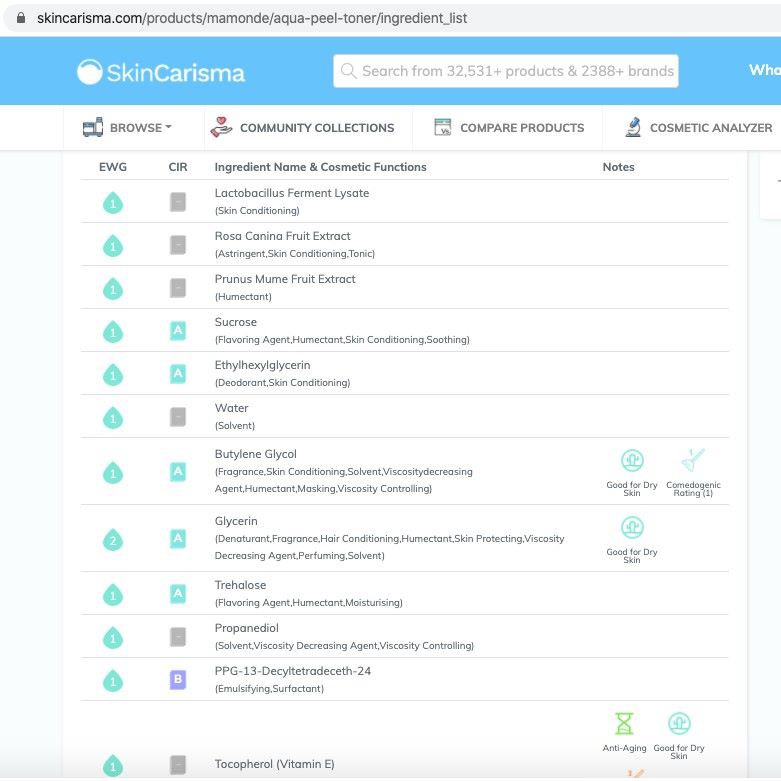This screenshot has height=781, width=781.
Task: Click the Anti-Aging hourglass icon
Action: coord(624,723)
